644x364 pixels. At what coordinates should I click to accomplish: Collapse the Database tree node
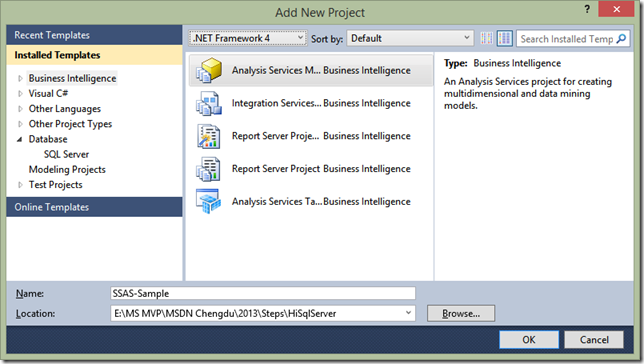tap(20, 139)
